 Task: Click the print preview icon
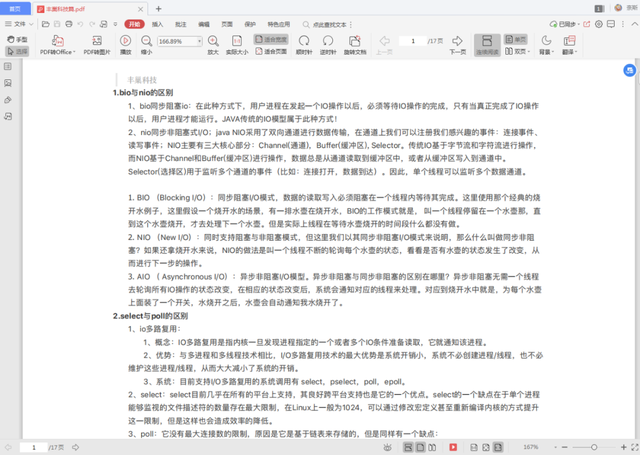104,24
